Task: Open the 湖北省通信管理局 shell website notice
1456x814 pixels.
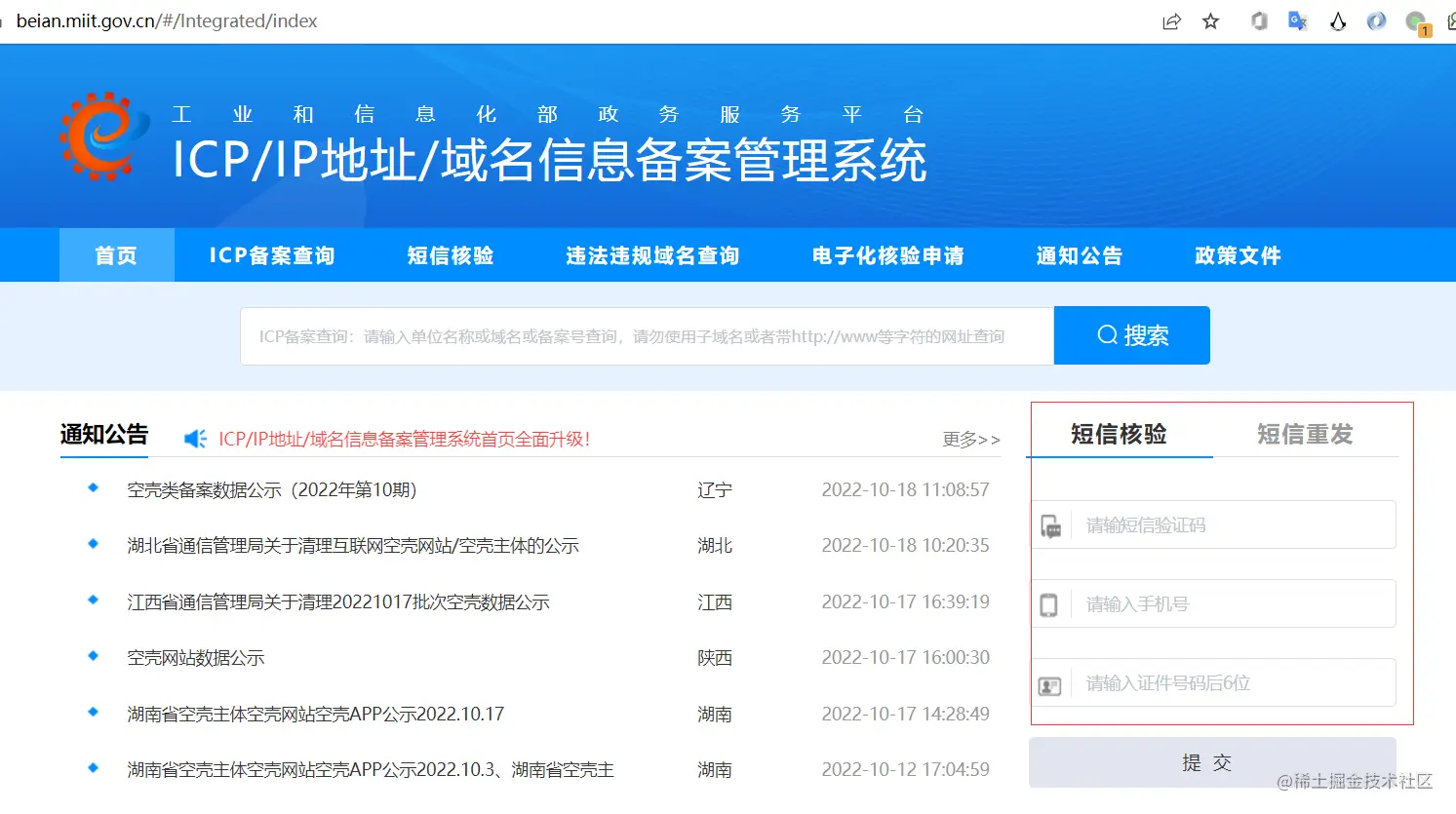Action: click(x=353, y=546)
